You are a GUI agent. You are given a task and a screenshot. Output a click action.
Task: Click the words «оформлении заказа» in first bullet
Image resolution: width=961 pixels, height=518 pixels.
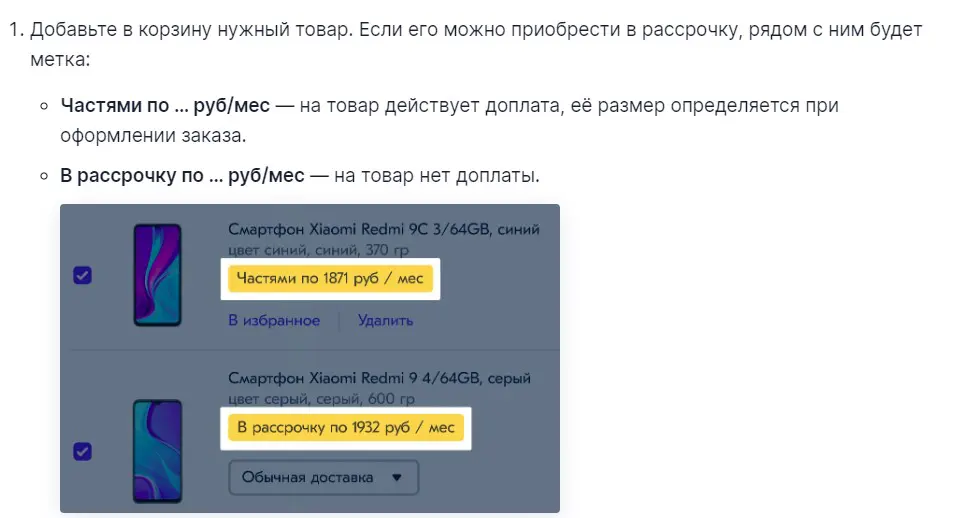152,134
